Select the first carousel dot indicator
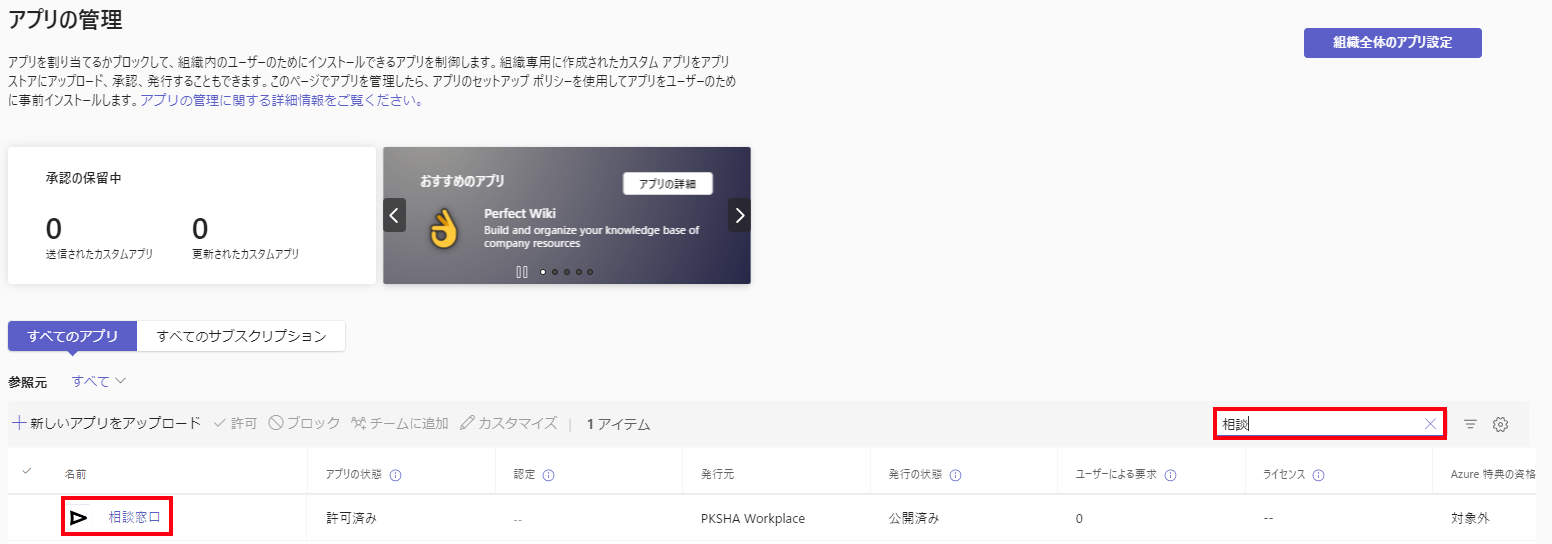 [x=543, y=272]
